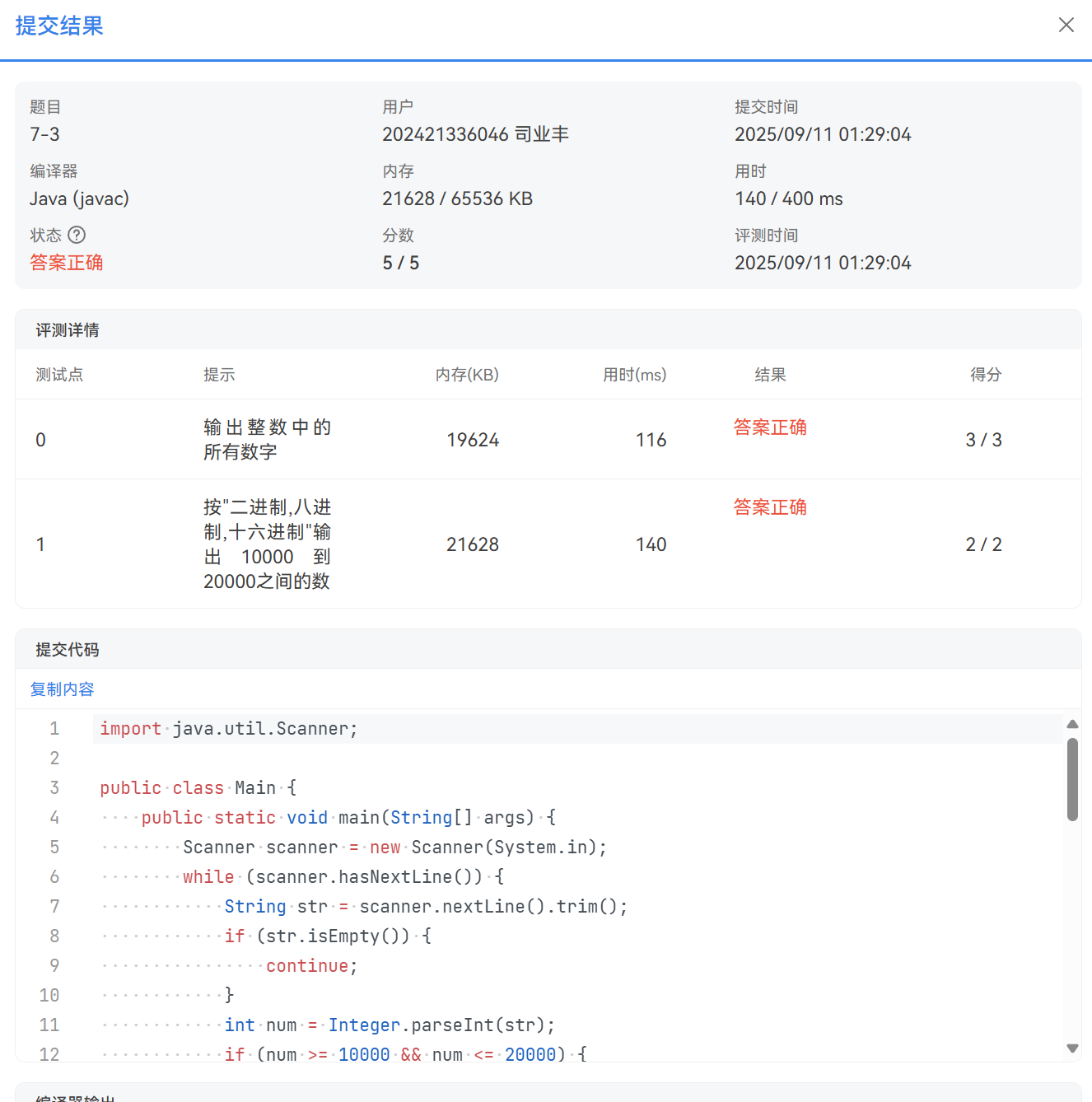This screenshot has height=1102, width=1092.
Task: Click the scrollbar up arrow in code panel
Action: coord(1072,724)
